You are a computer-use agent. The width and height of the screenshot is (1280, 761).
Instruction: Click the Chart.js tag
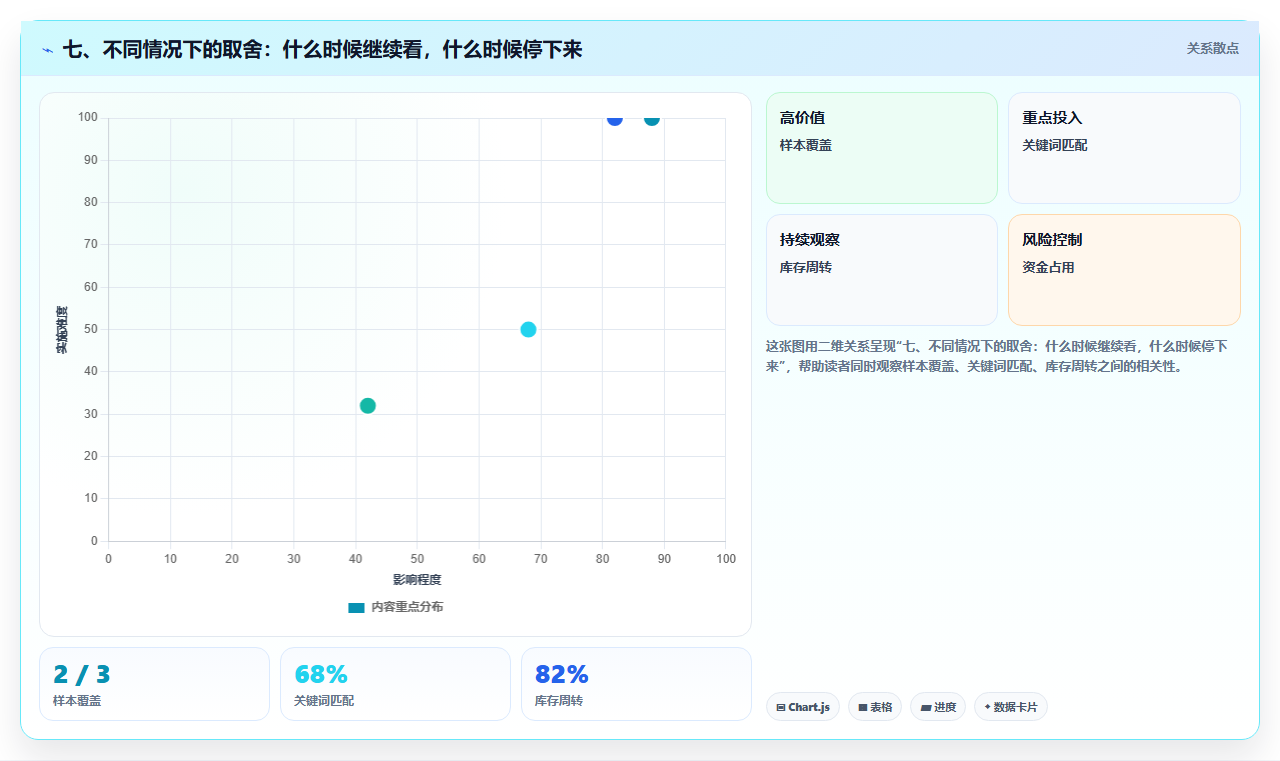[x=803, y=707]
